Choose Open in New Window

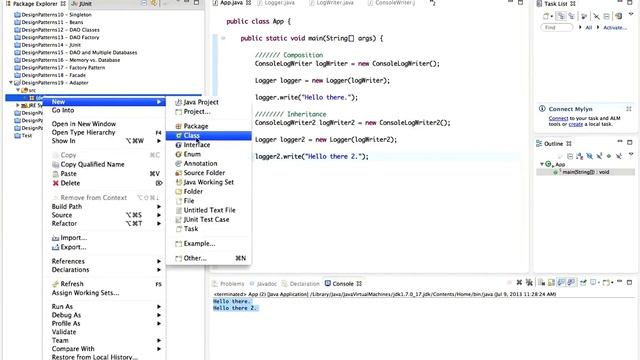point(104,124)
